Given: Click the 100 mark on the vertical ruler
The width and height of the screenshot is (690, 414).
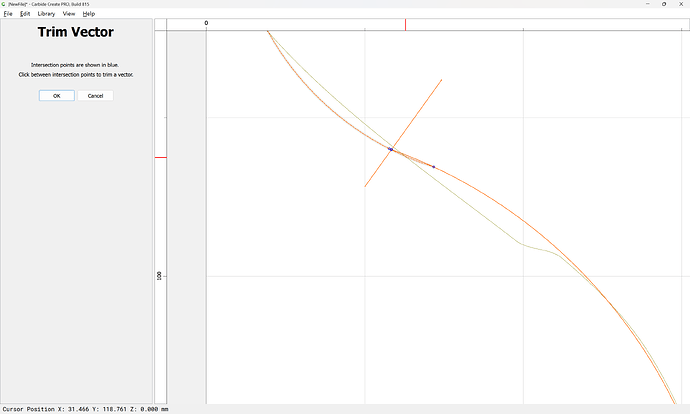Looking at the screenshot, I should [159, 274].
